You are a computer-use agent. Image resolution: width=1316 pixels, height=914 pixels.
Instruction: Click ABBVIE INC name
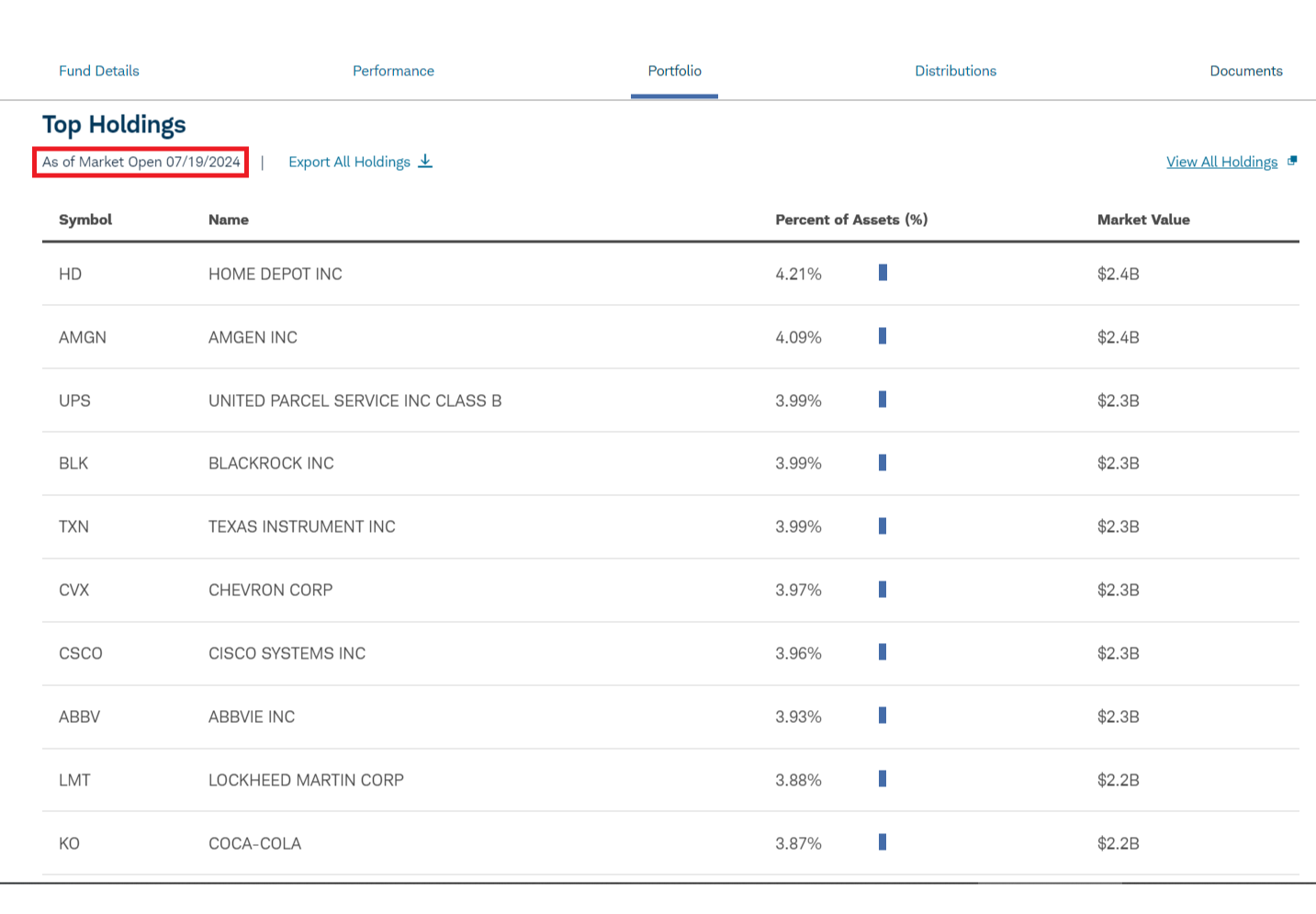[x=252, y=717]
